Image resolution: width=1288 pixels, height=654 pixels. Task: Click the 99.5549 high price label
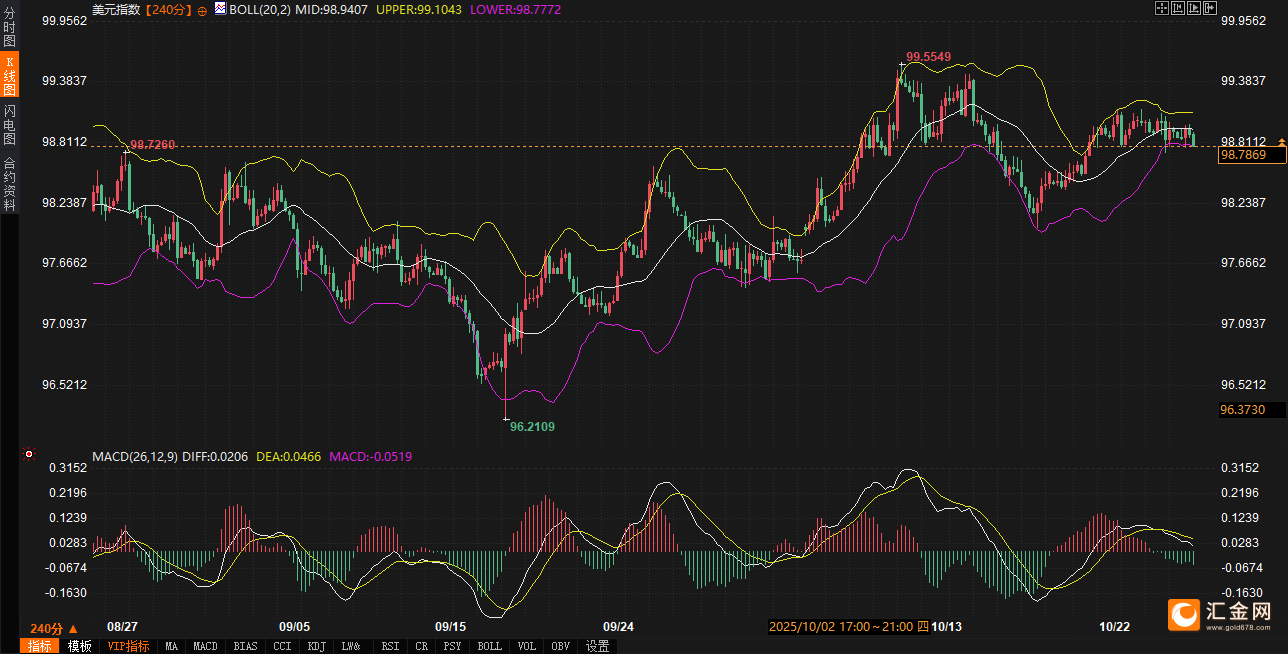pos(928,57)
